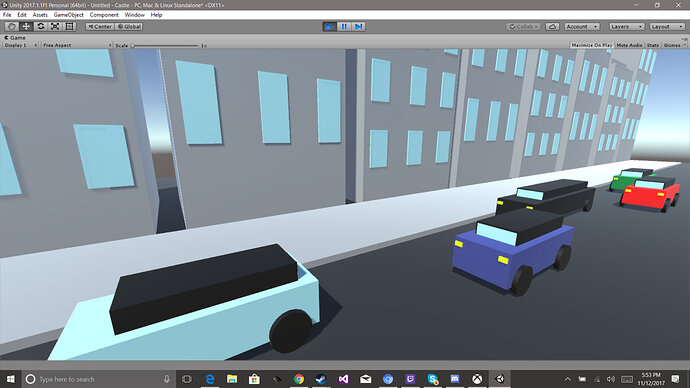Select the Scale tool
Image resolution: width=690 pixels, height=388 pixels.
55,26
